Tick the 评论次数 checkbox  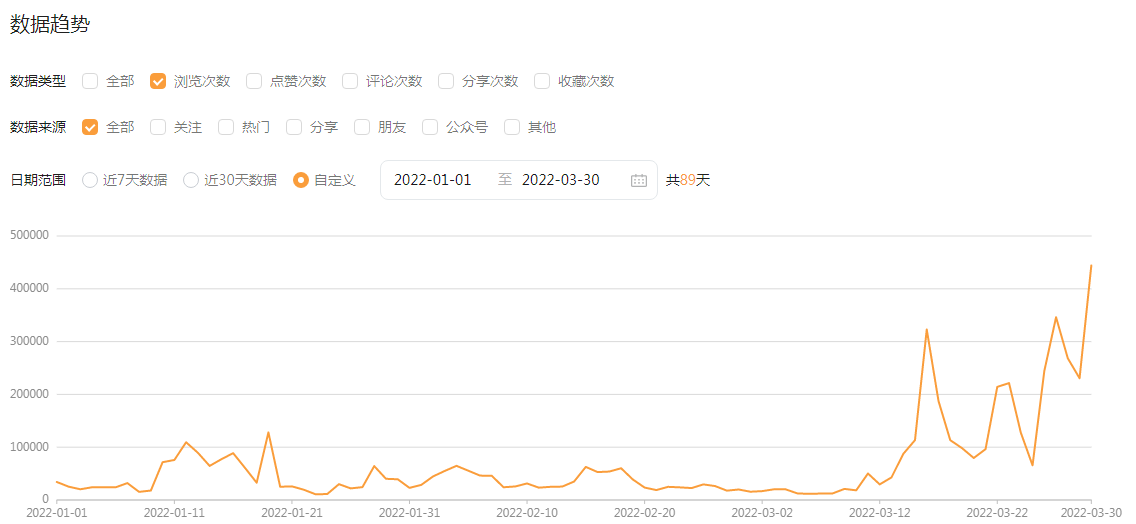click(350, 81)
